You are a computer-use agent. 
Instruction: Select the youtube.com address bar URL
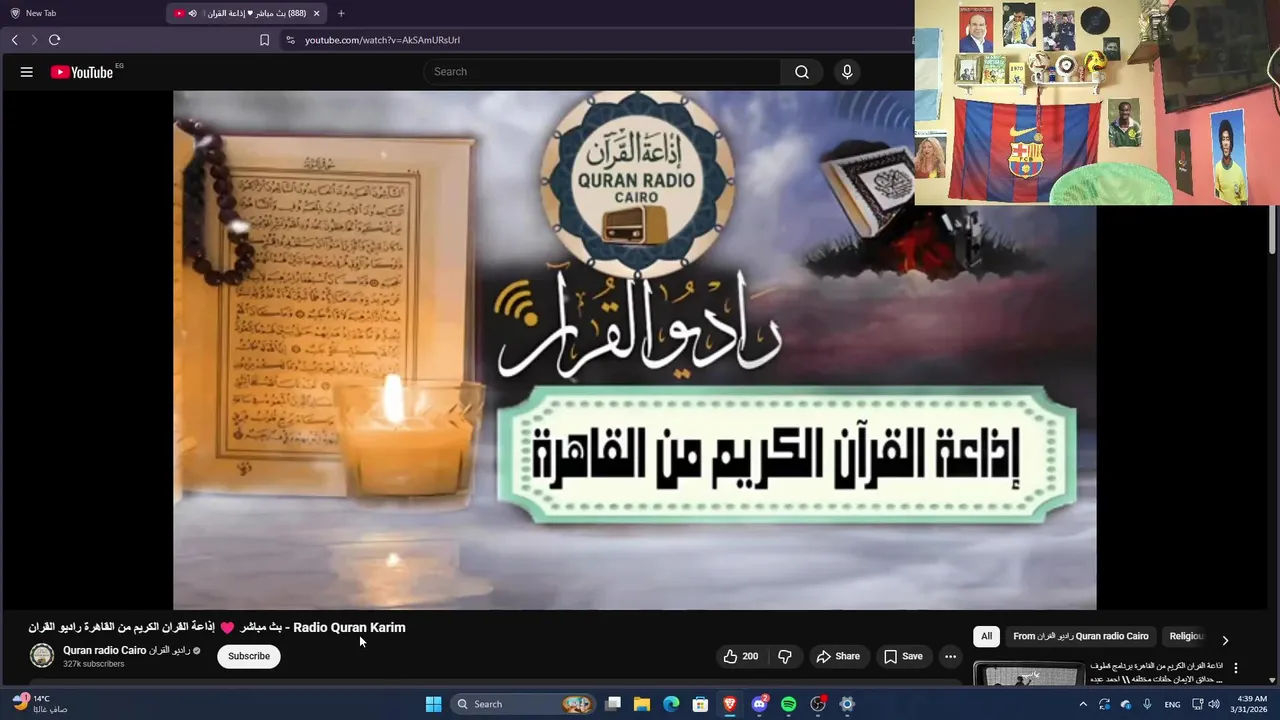click(382, 40)
